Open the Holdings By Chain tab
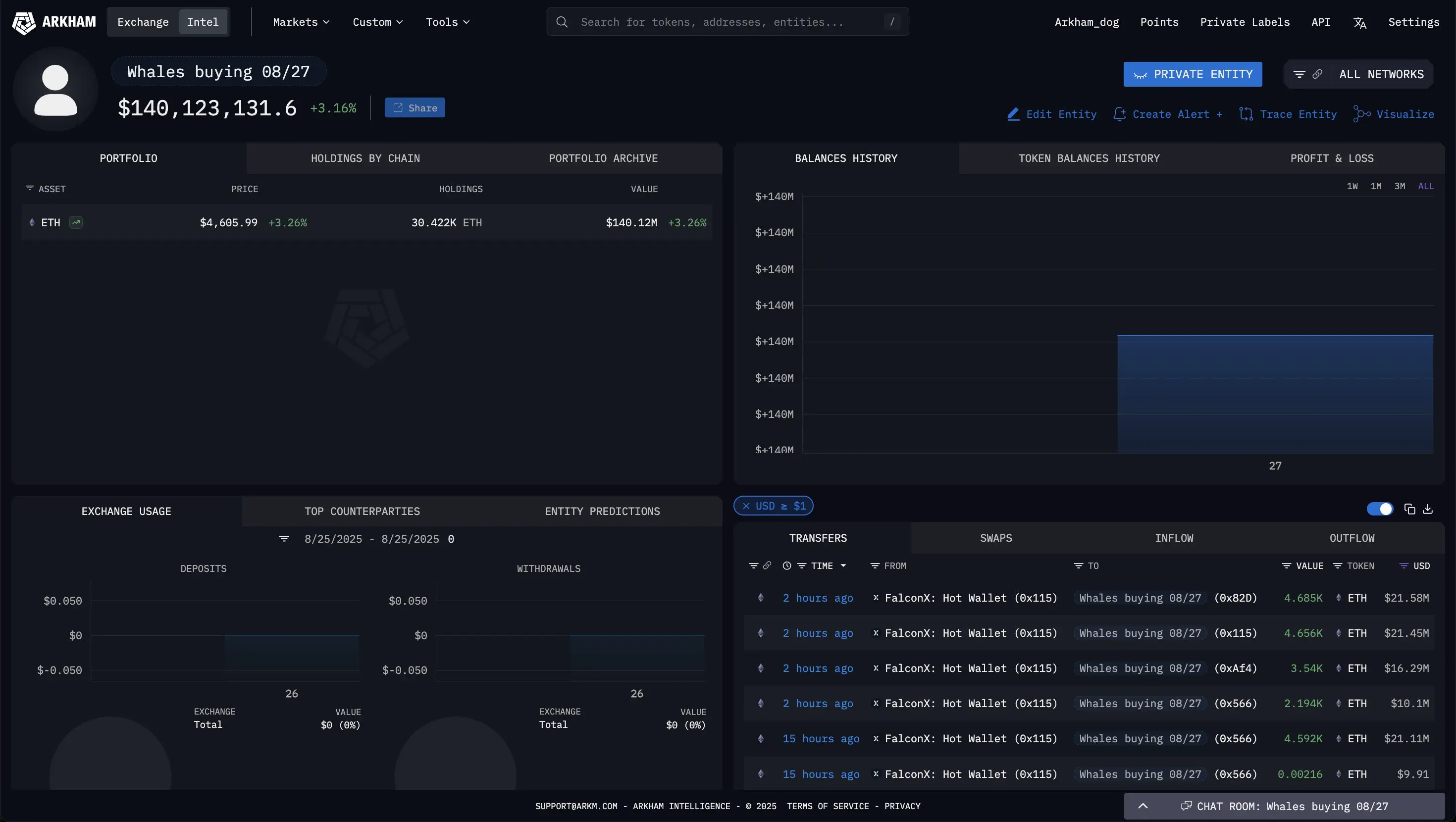Viewport: 1456px width, 822px height. [365, 158]
